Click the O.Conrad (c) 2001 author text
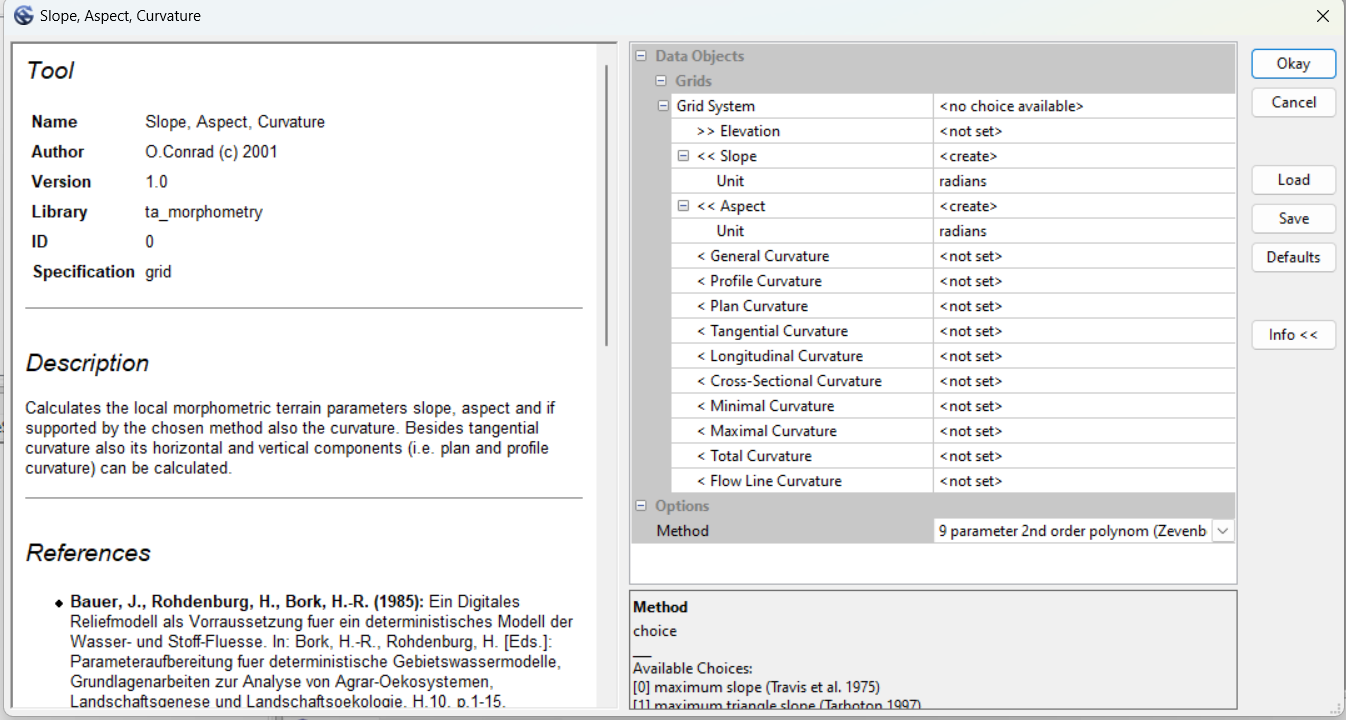 pos(211,152)
